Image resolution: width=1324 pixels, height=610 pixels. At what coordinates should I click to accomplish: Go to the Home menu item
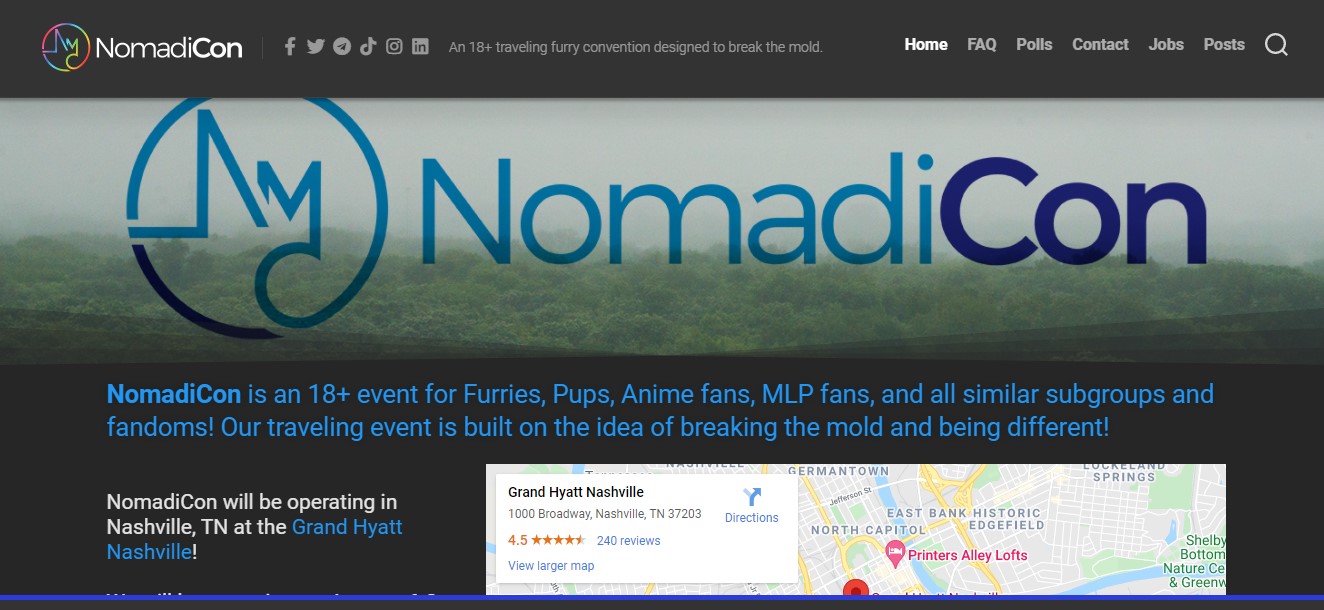926,45
